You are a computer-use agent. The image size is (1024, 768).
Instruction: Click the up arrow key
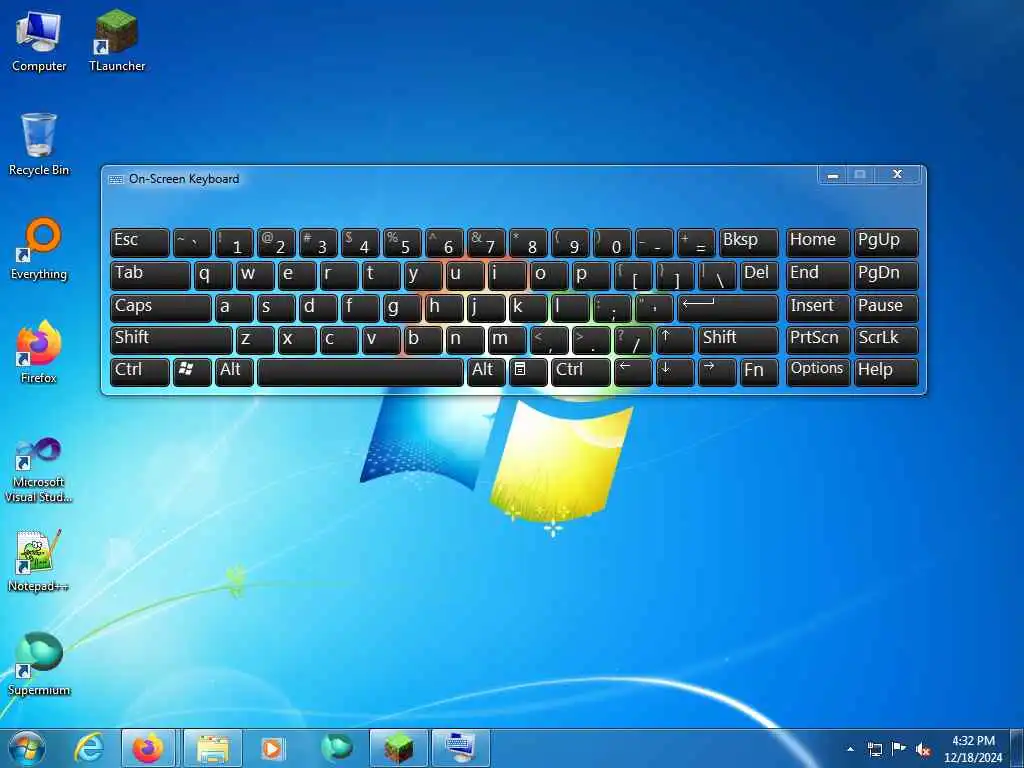[675, 340]
